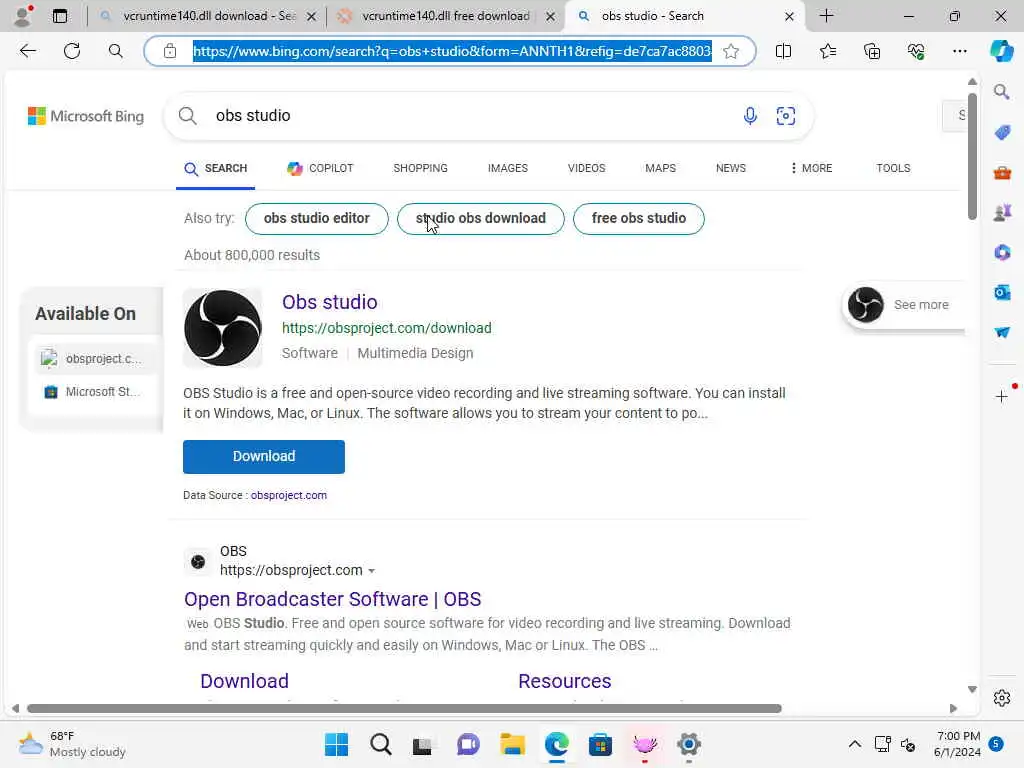Open the obsproject.com data source link
The width and height of the screenshot is (1024, 768).
(x=289, y=495)
